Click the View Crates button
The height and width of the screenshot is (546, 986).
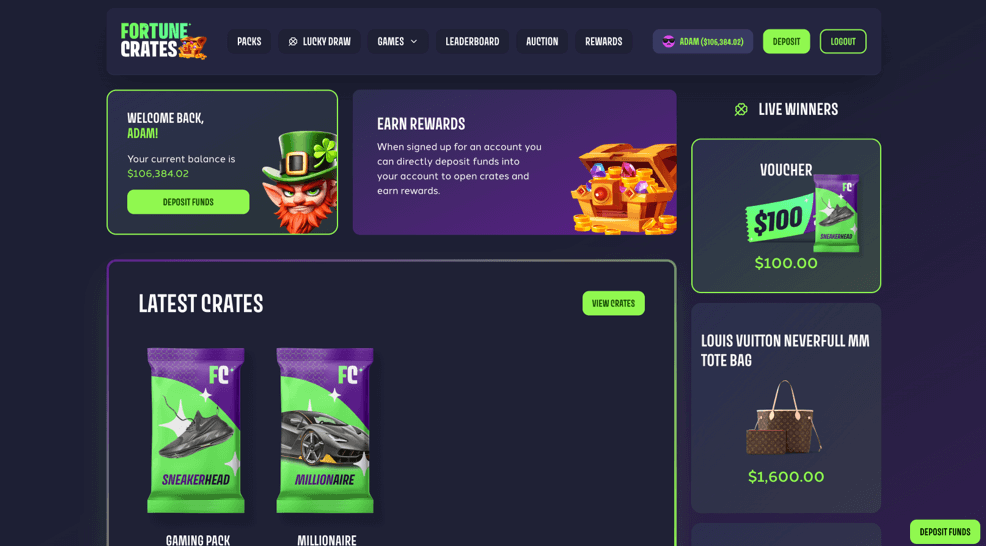613,303
